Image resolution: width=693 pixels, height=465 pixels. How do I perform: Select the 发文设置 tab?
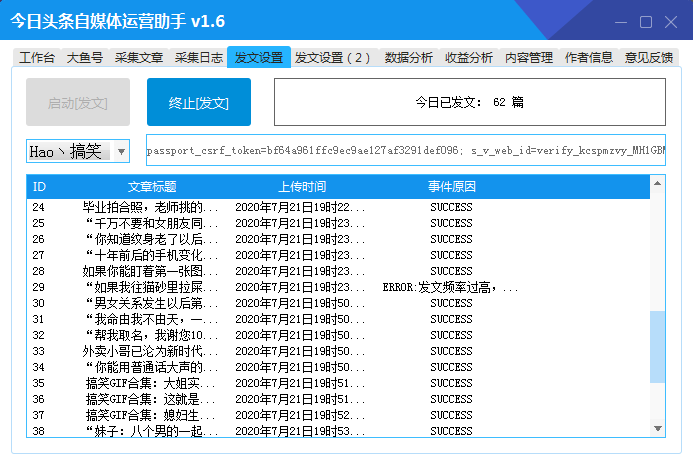(259, 57)
